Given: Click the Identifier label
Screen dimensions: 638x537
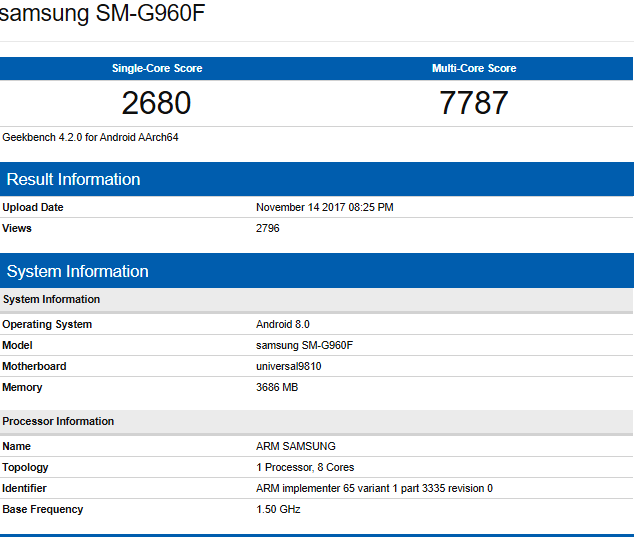Looking at the screenshot, I should pyautogui.click(x=24, y=489).
